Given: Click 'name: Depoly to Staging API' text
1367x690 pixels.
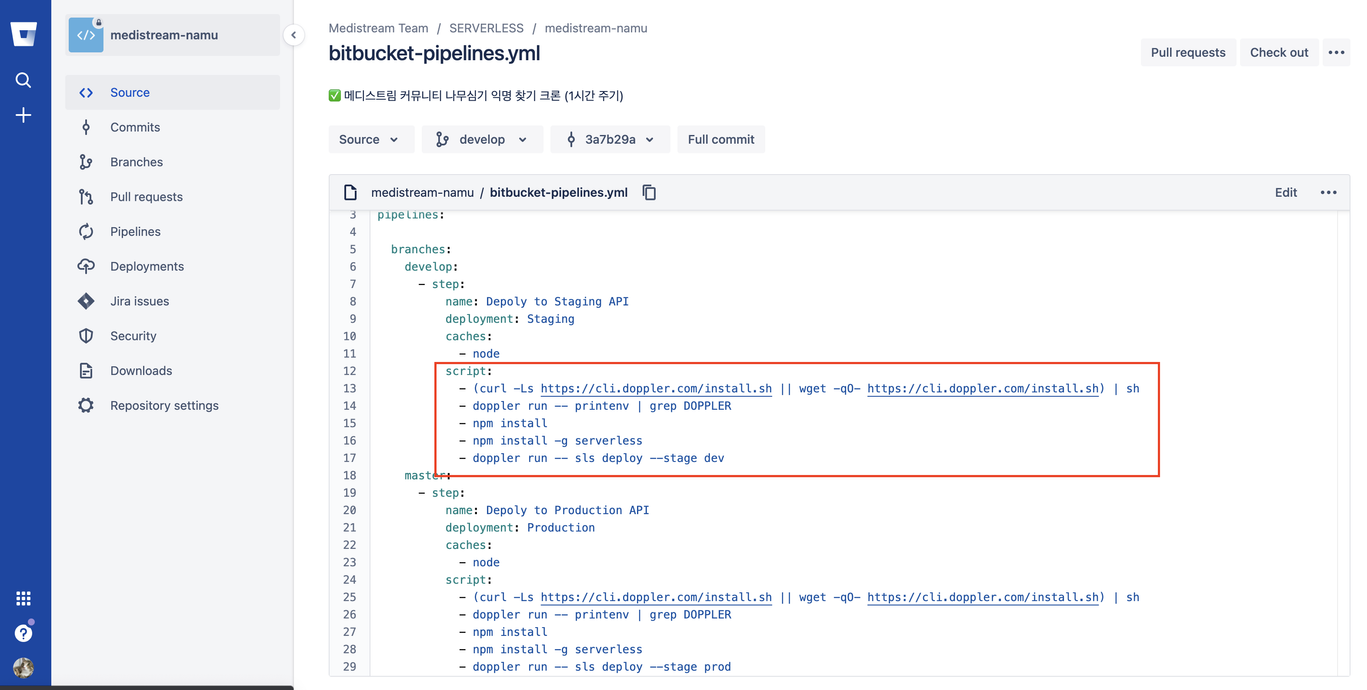Looking at the screenshot, I should (537, 301).
